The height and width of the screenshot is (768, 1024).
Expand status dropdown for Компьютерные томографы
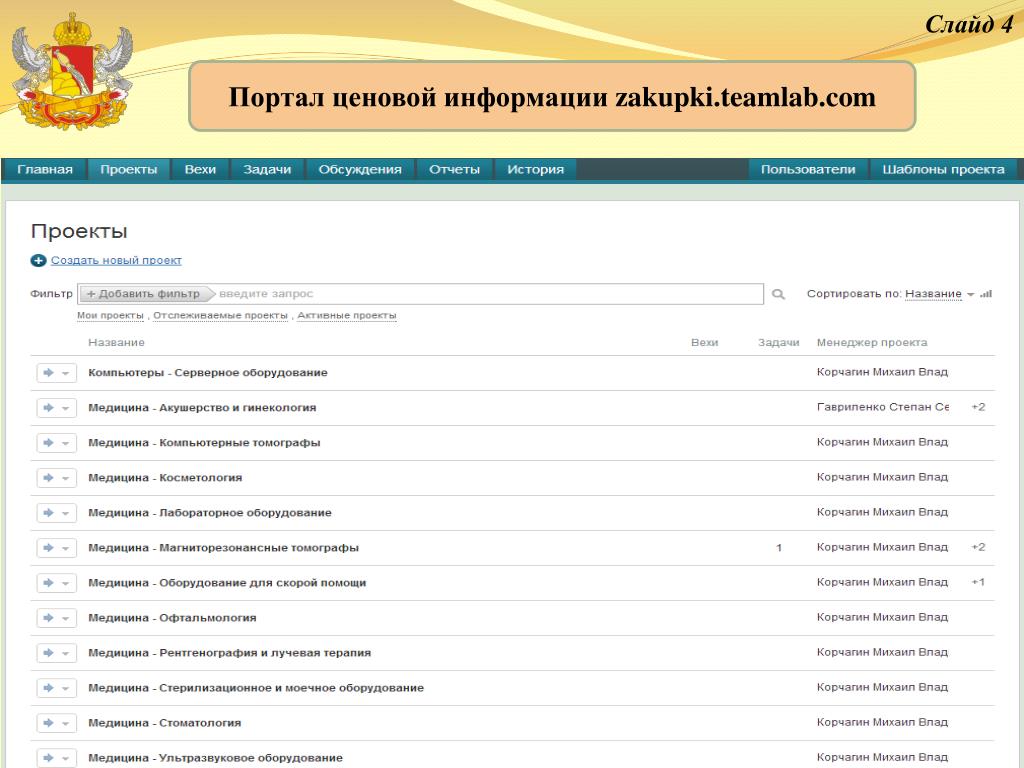[65, 443]
